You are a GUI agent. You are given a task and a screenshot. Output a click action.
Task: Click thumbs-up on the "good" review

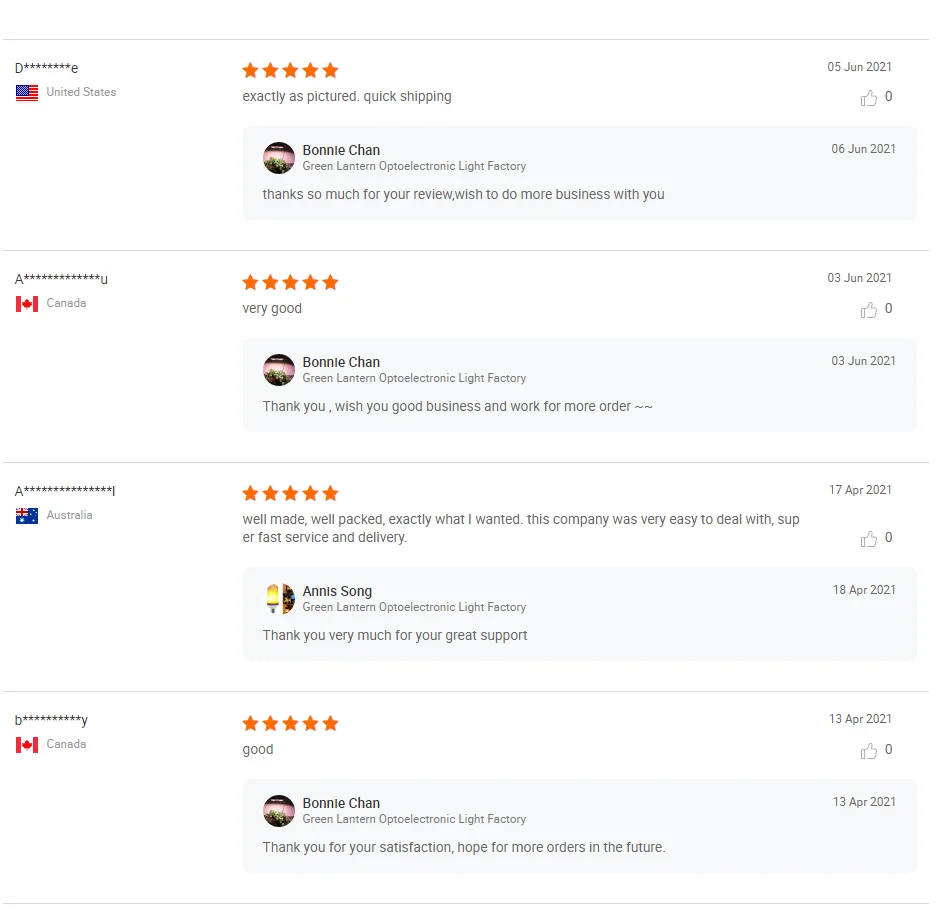[x=869, y=751]
